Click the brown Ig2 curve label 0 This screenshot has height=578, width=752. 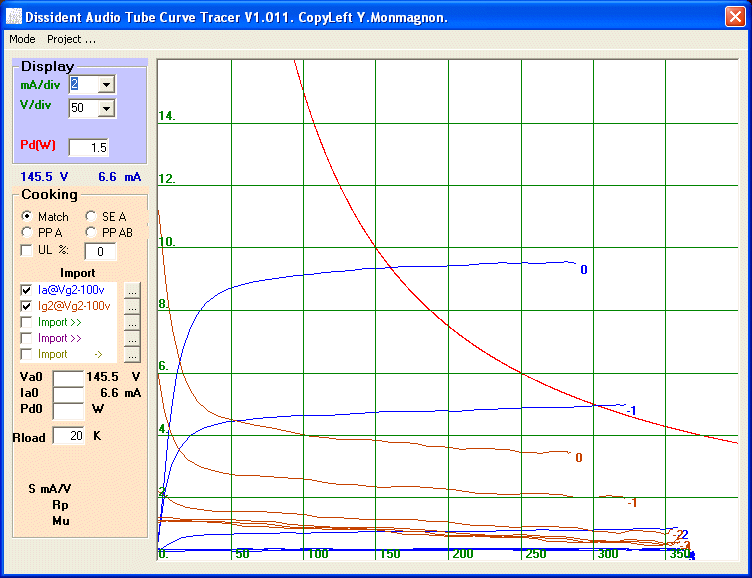[579, 458]
